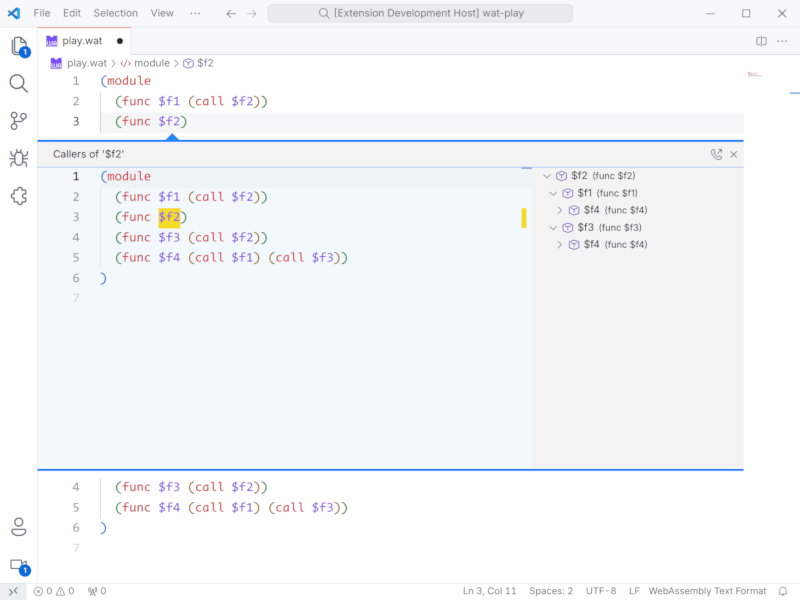Open the File menu
This screenshot has height=600, width=800.
coord(42,13)
